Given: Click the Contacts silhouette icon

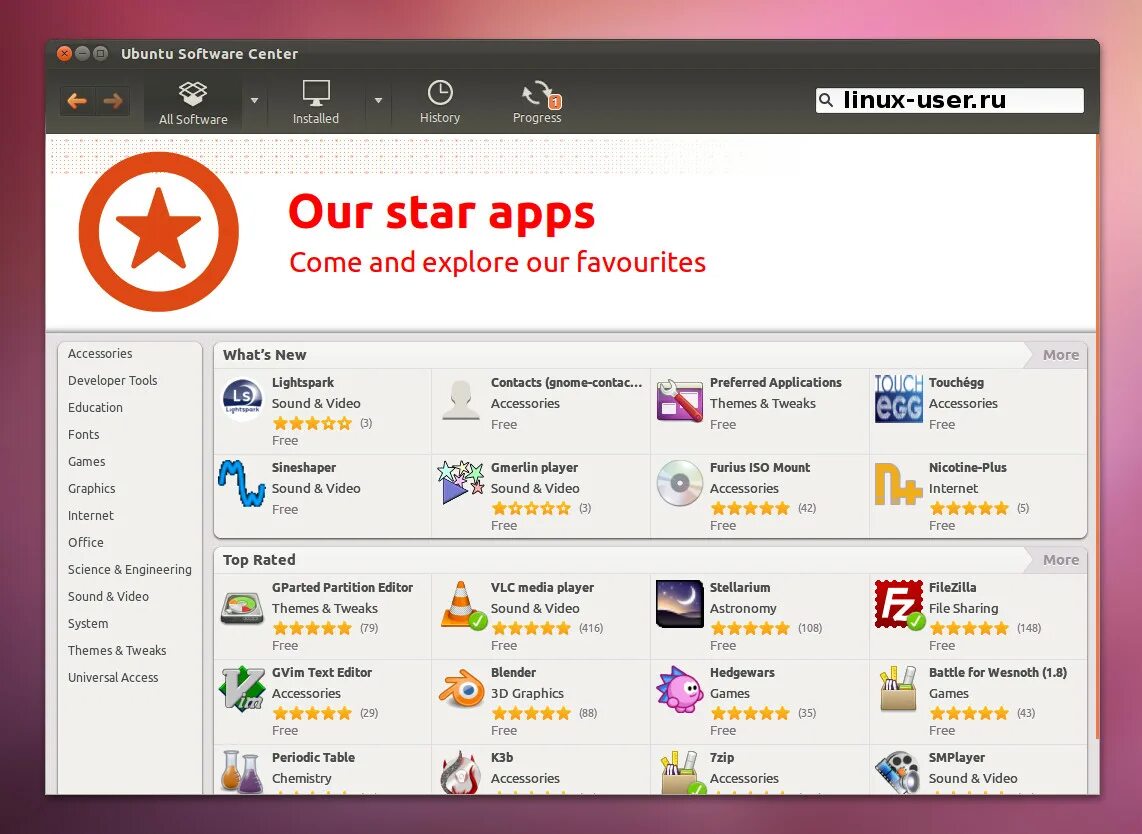Looking at the screenshot, I should pyautogui.click(x=460, y=400).
